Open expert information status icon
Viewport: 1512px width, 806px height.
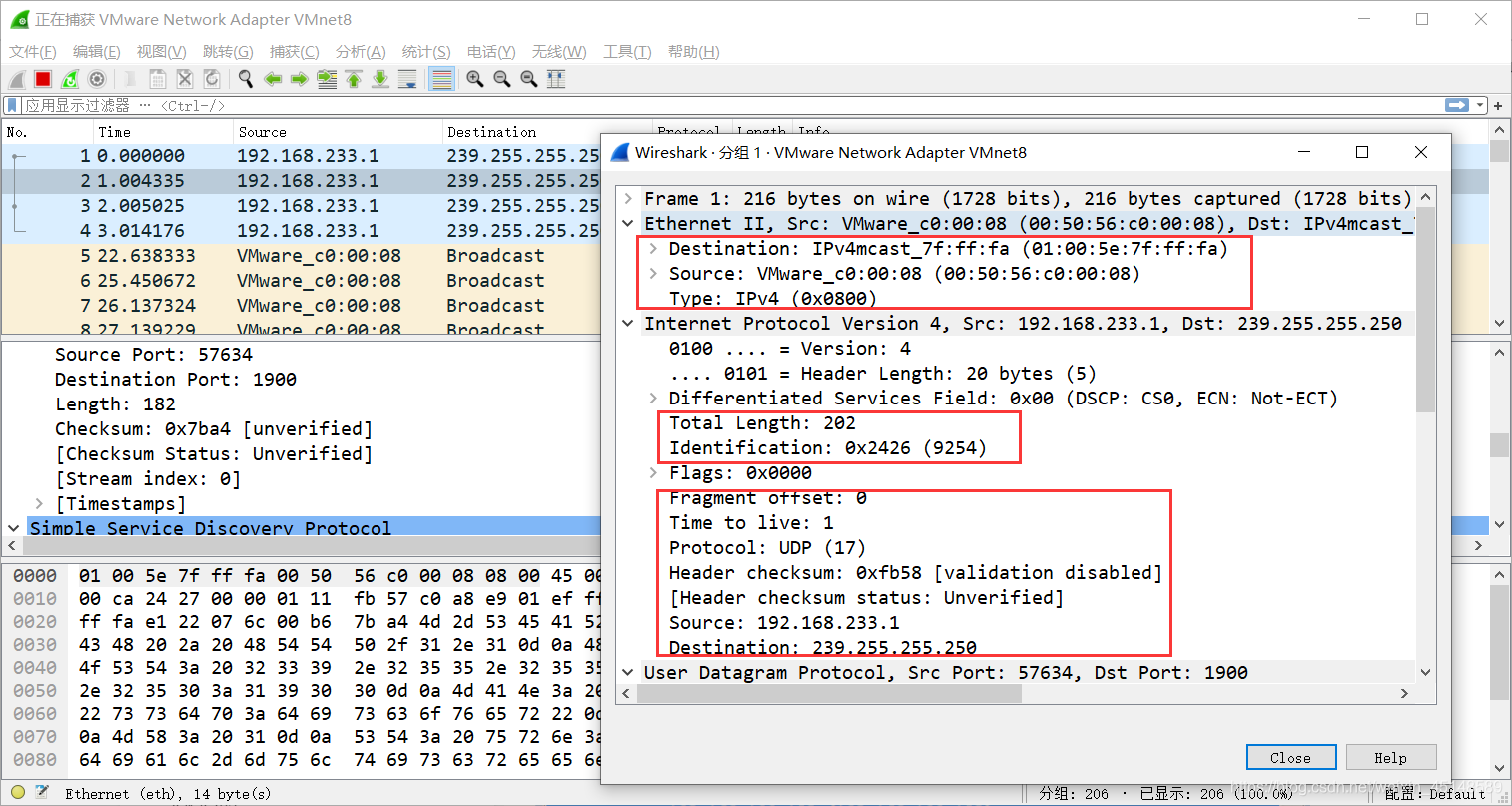[18, 793]
